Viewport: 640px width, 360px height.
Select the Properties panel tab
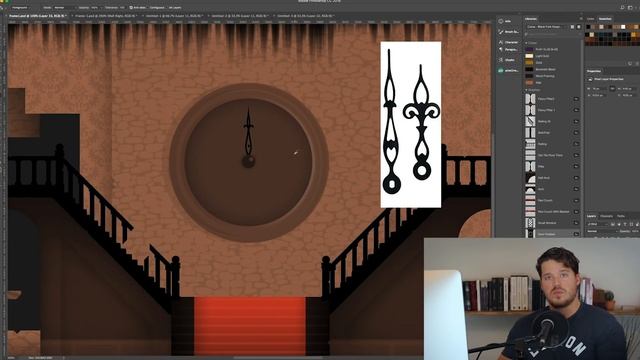[x=594, y=71]
